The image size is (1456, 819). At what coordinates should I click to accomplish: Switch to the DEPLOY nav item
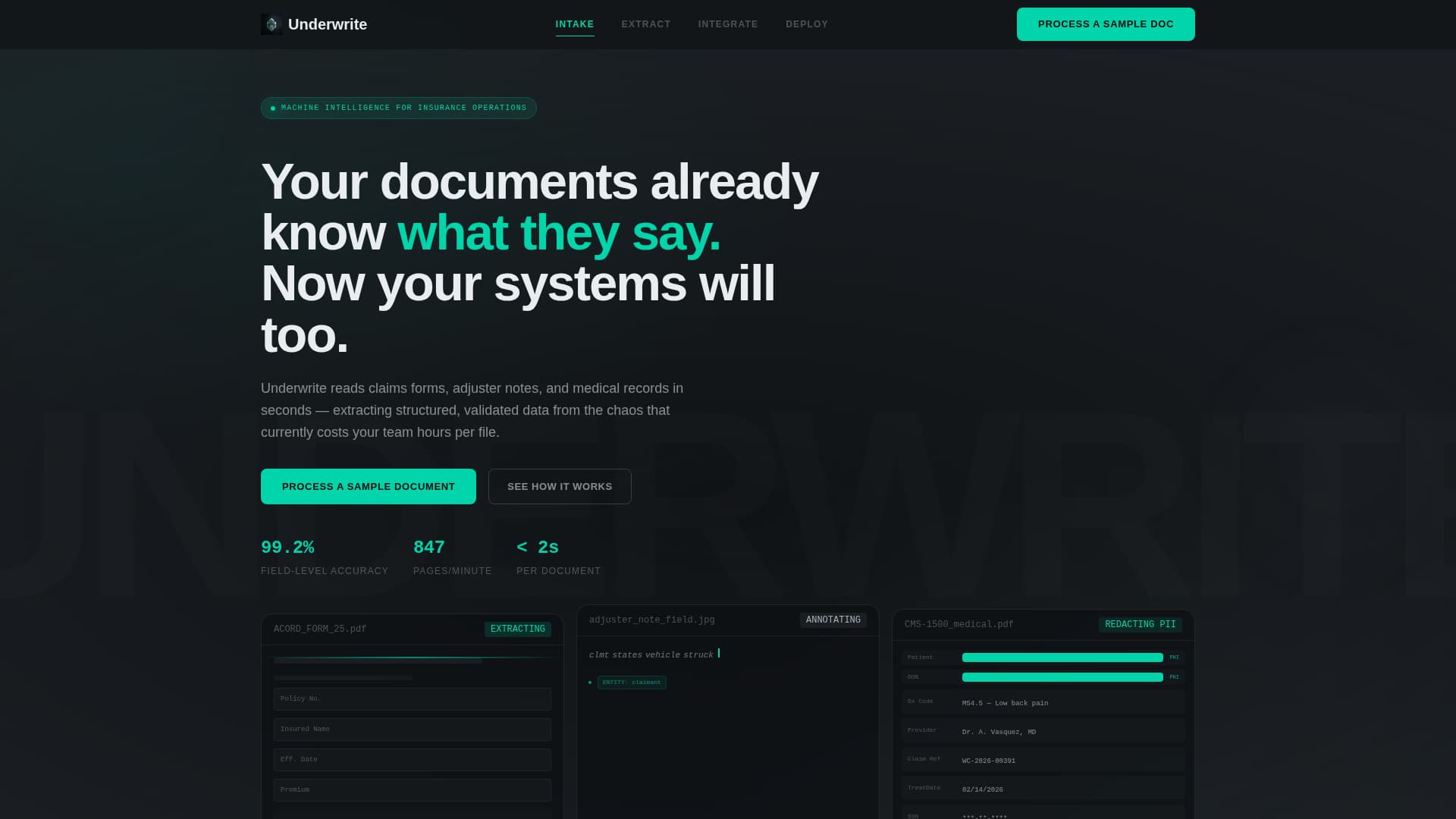[807, 24]
